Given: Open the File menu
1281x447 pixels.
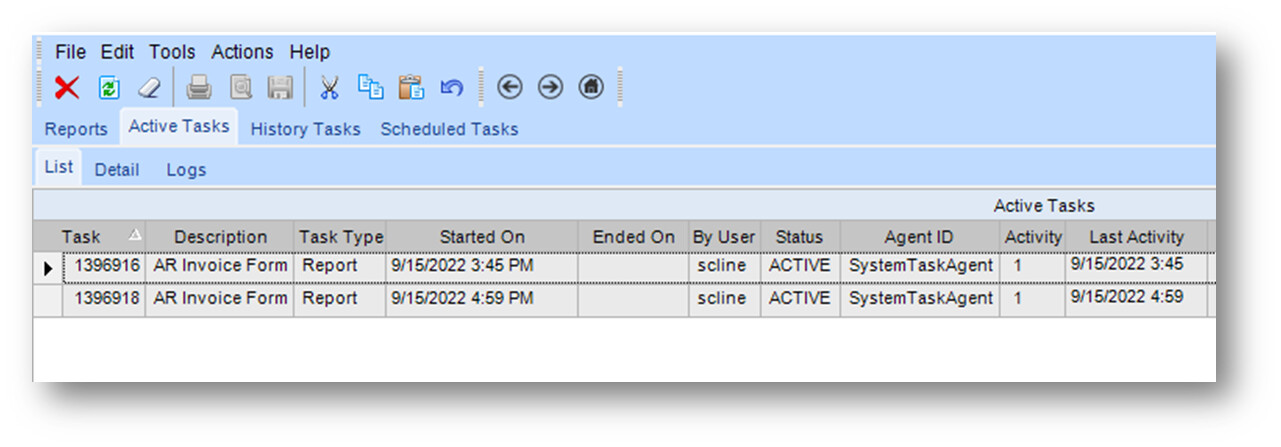Looking at the screenshot, I should [70, 52].
